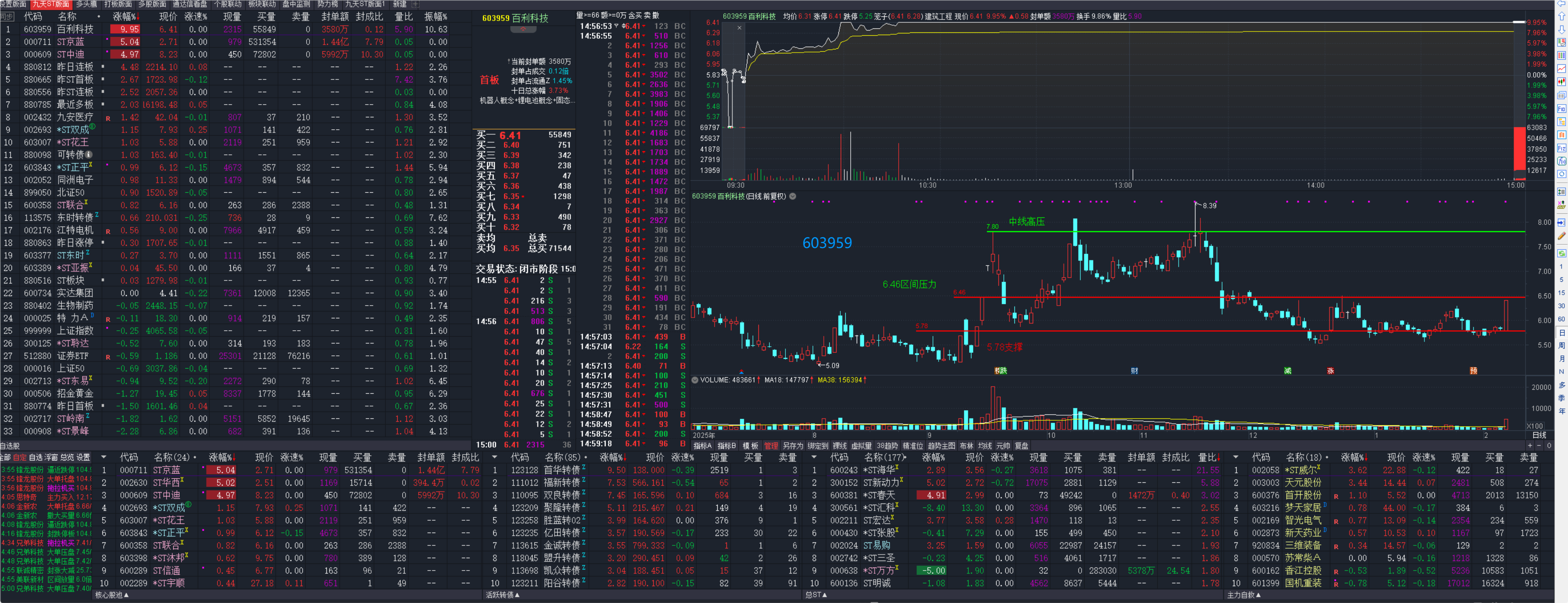The image size is (1568, 603).
Task: Select 全部 filter in alert panel
Action: (x=5, y=457)
